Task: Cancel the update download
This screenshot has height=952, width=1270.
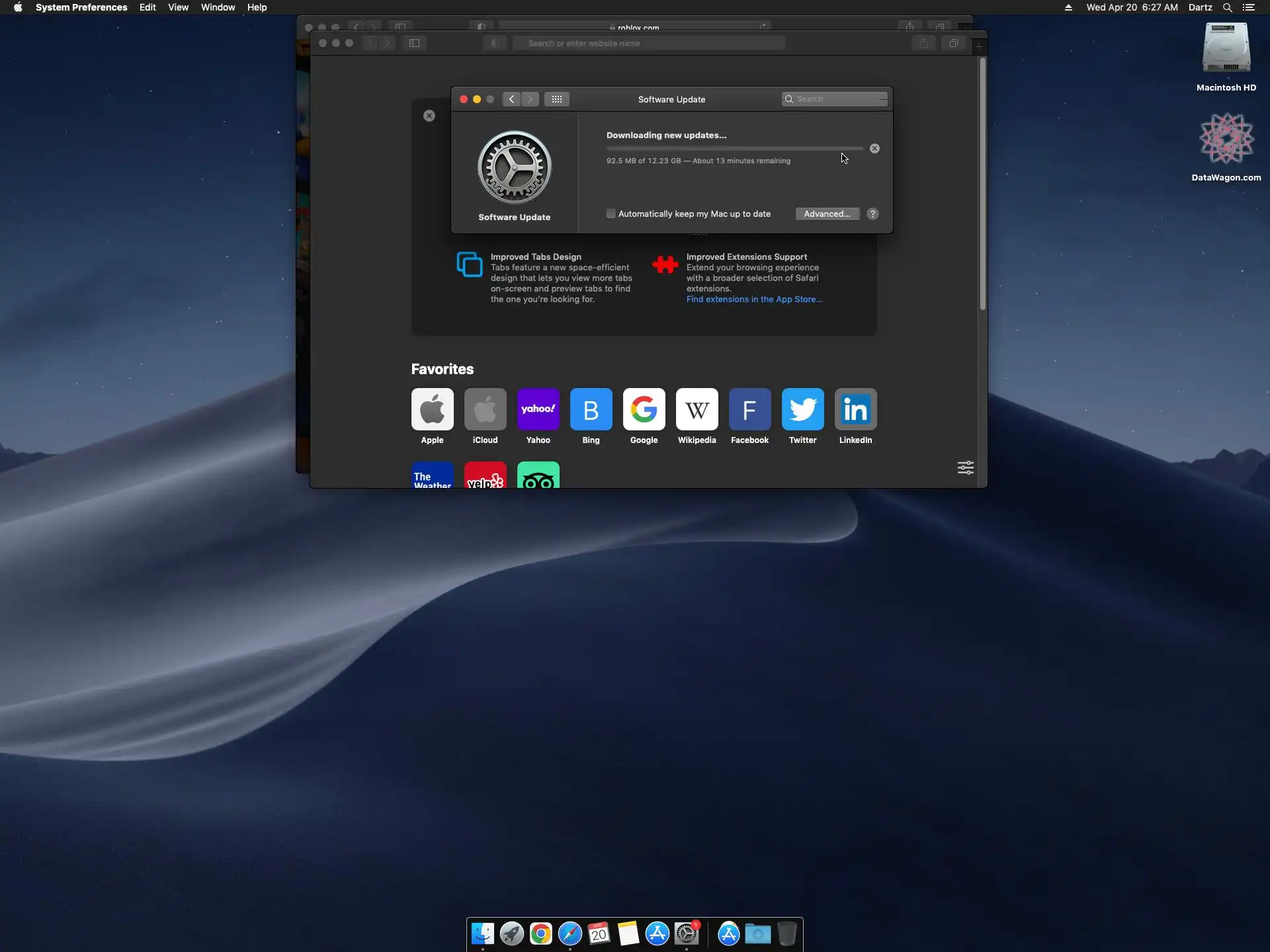Action: [874, 149]
